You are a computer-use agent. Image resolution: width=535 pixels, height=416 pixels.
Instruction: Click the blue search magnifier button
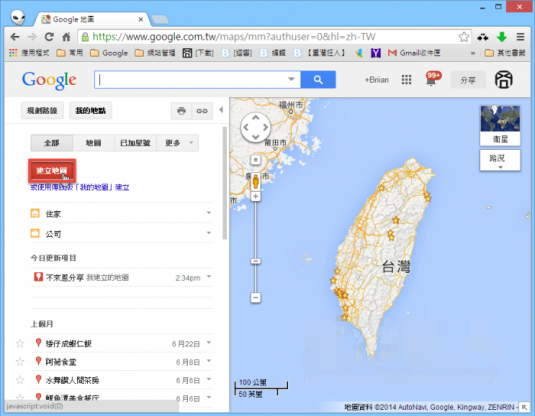(318, 80)
